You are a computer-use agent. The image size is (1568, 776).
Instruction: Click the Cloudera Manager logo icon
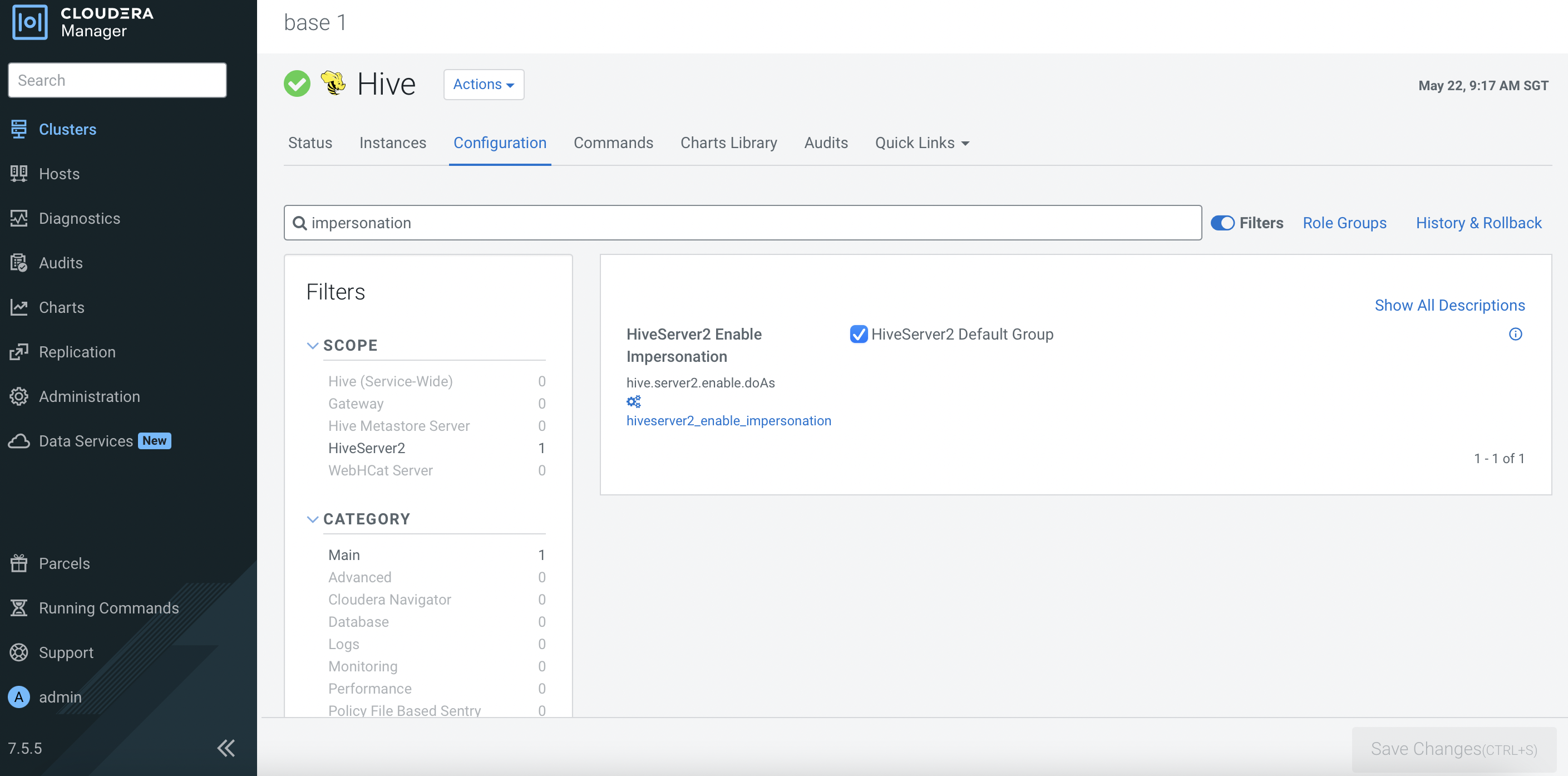pyautogui.click(x=29, y=22)
